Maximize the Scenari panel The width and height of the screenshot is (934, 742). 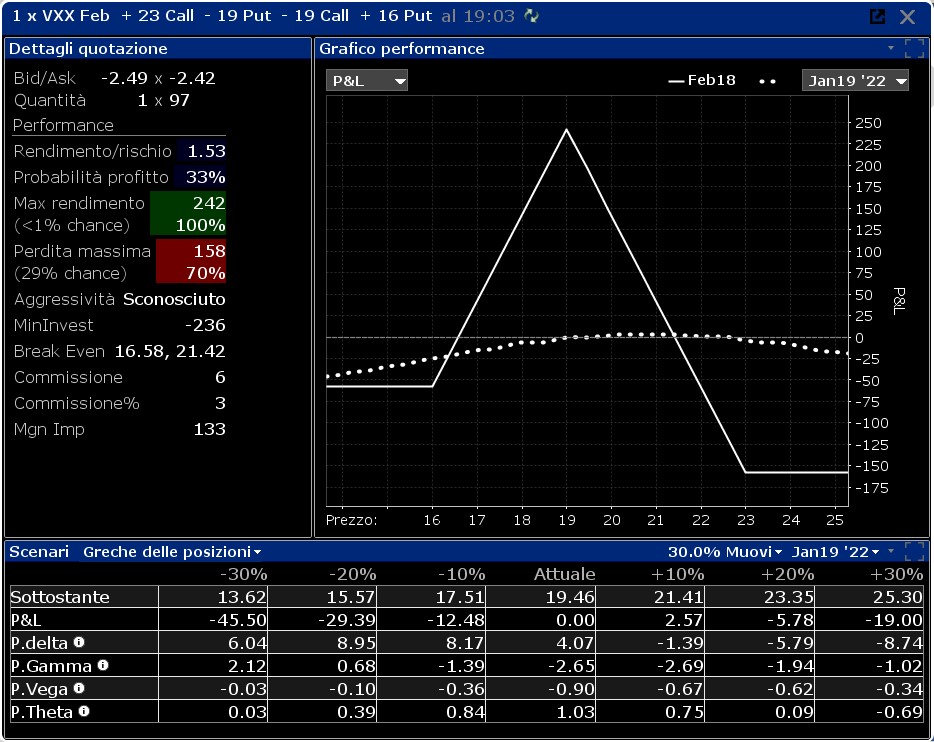tap(914, 551)
